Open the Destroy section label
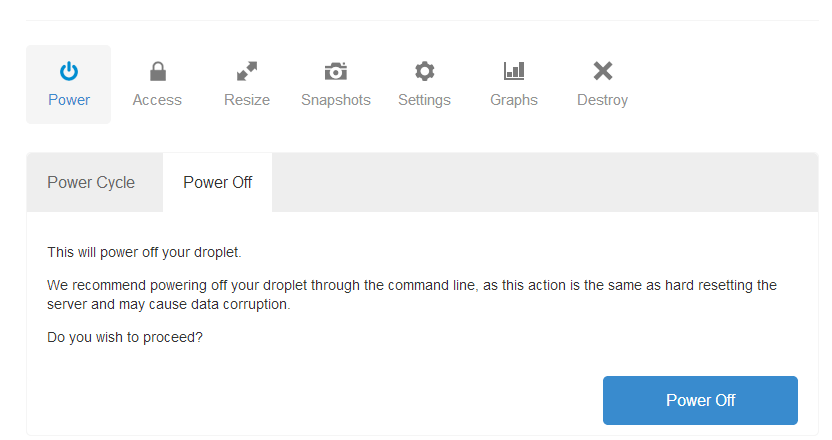Viewport: 832px width, 440px height. click(602, 100)
